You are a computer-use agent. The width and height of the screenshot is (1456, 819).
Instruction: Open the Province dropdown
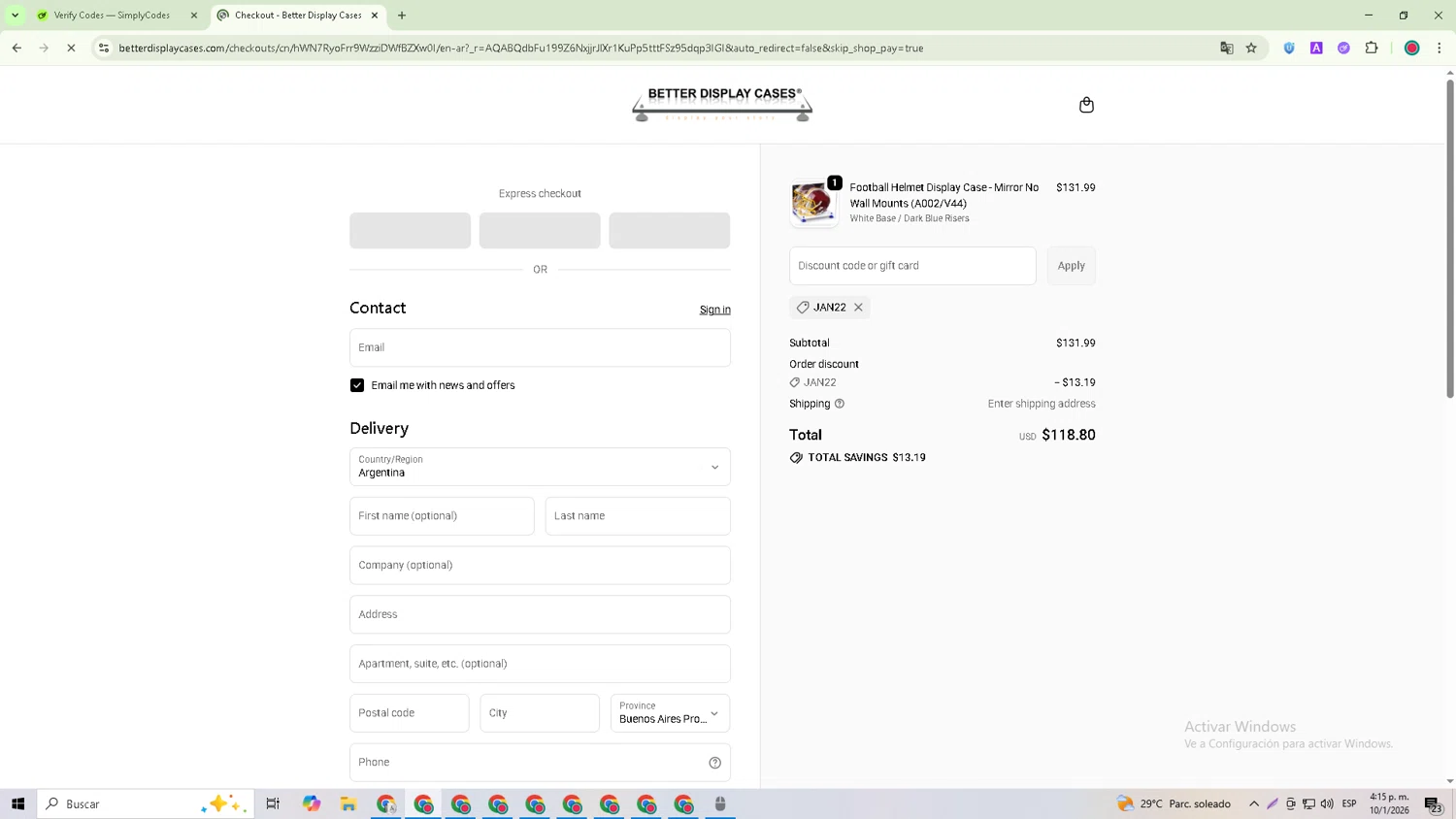670,713
